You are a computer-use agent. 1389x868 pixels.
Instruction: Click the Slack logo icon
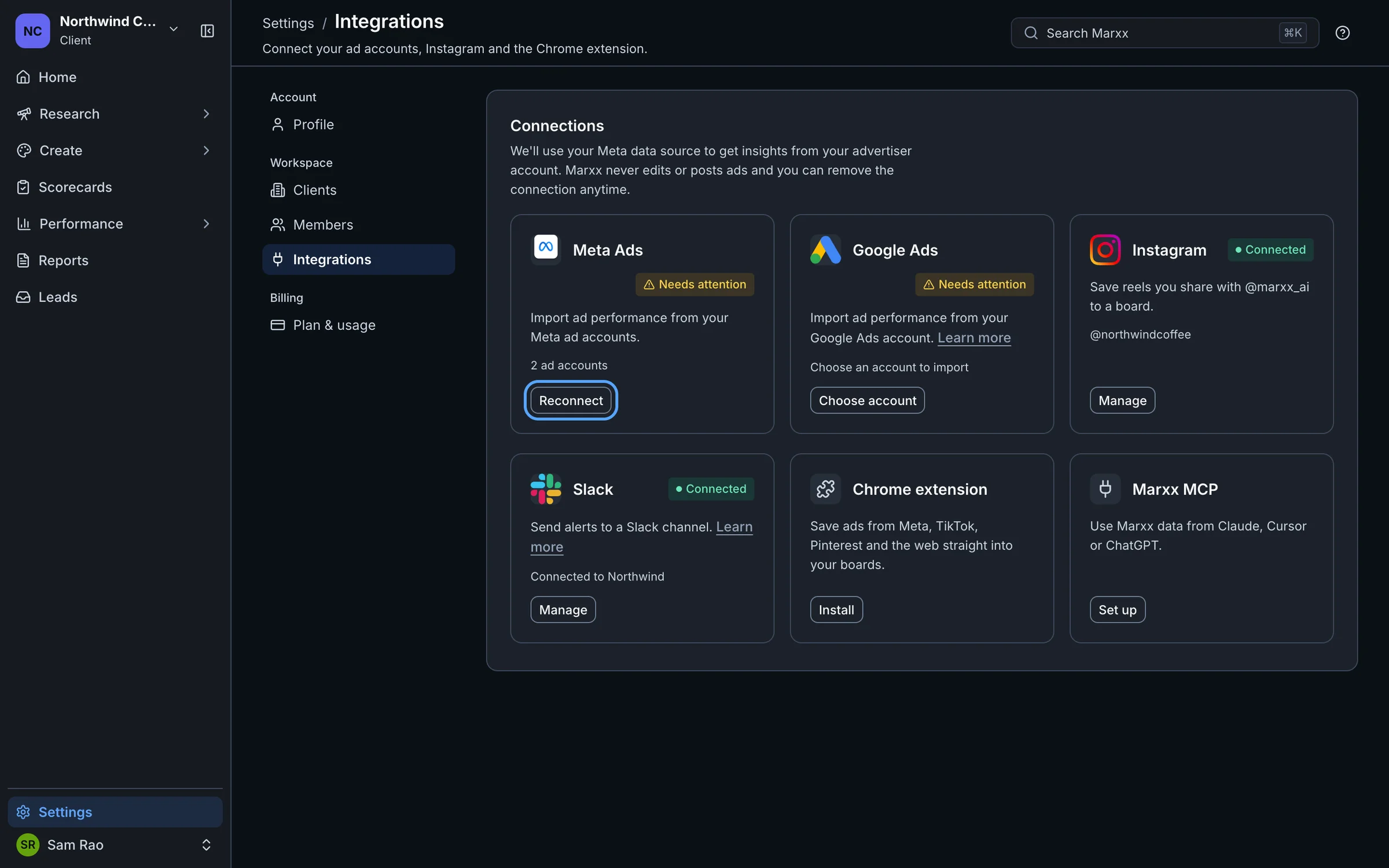[546, 489]
